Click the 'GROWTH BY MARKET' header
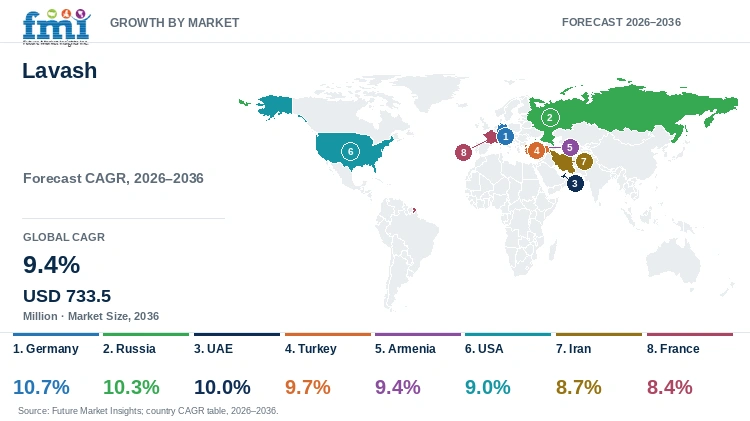Screen dimensions: 750x421 pos(175,22)
